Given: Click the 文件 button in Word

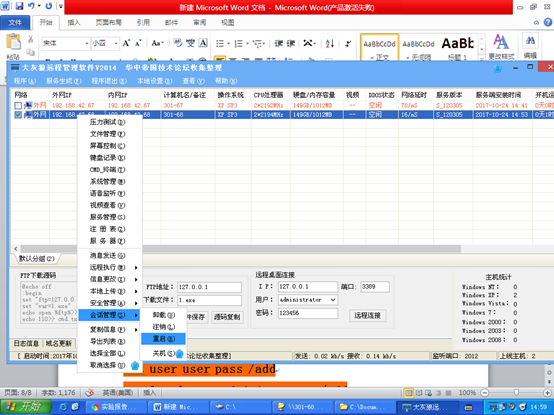Looking at the screenshot, I should pos(15,23).
